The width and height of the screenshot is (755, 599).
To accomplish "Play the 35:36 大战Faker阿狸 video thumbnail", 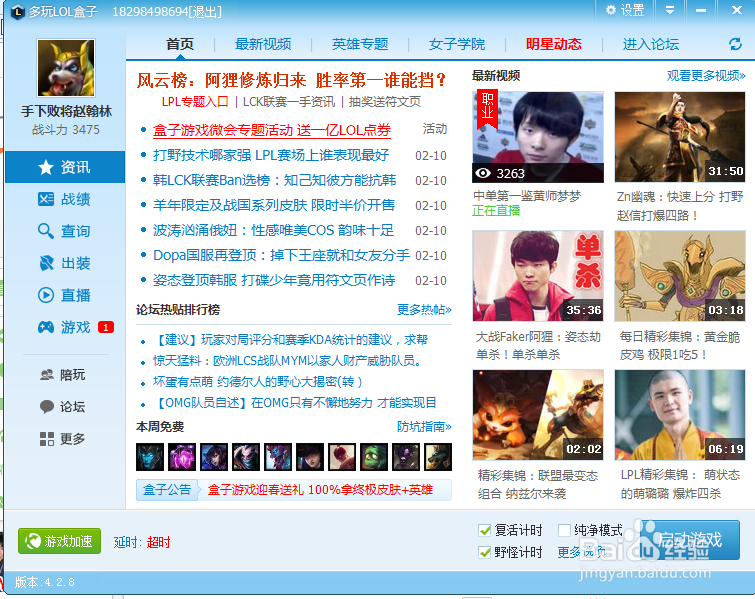I will (538, 275).
